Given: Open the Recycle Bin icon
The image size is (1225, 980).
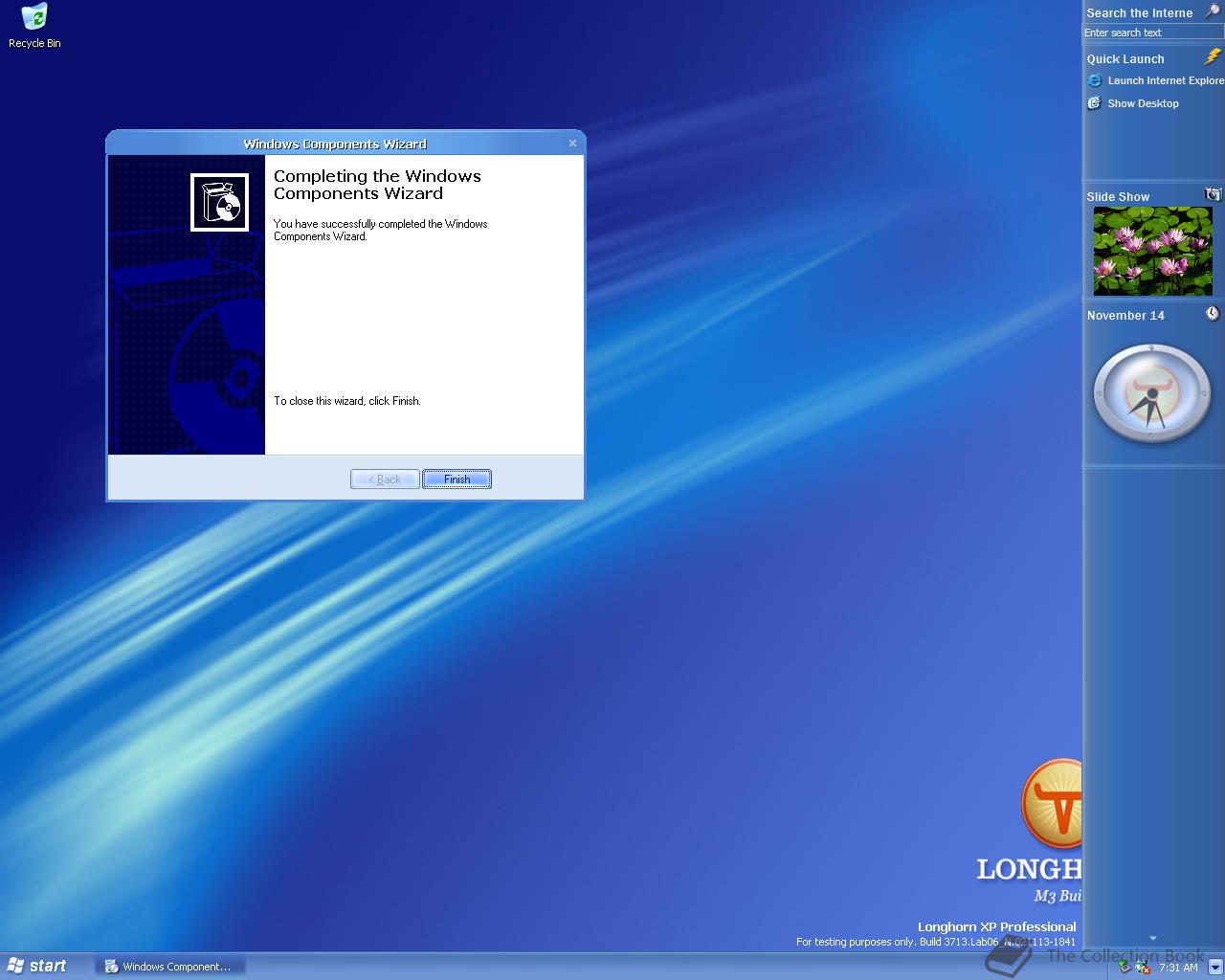Looking at the screenshot, I should [x=34, y=26].
